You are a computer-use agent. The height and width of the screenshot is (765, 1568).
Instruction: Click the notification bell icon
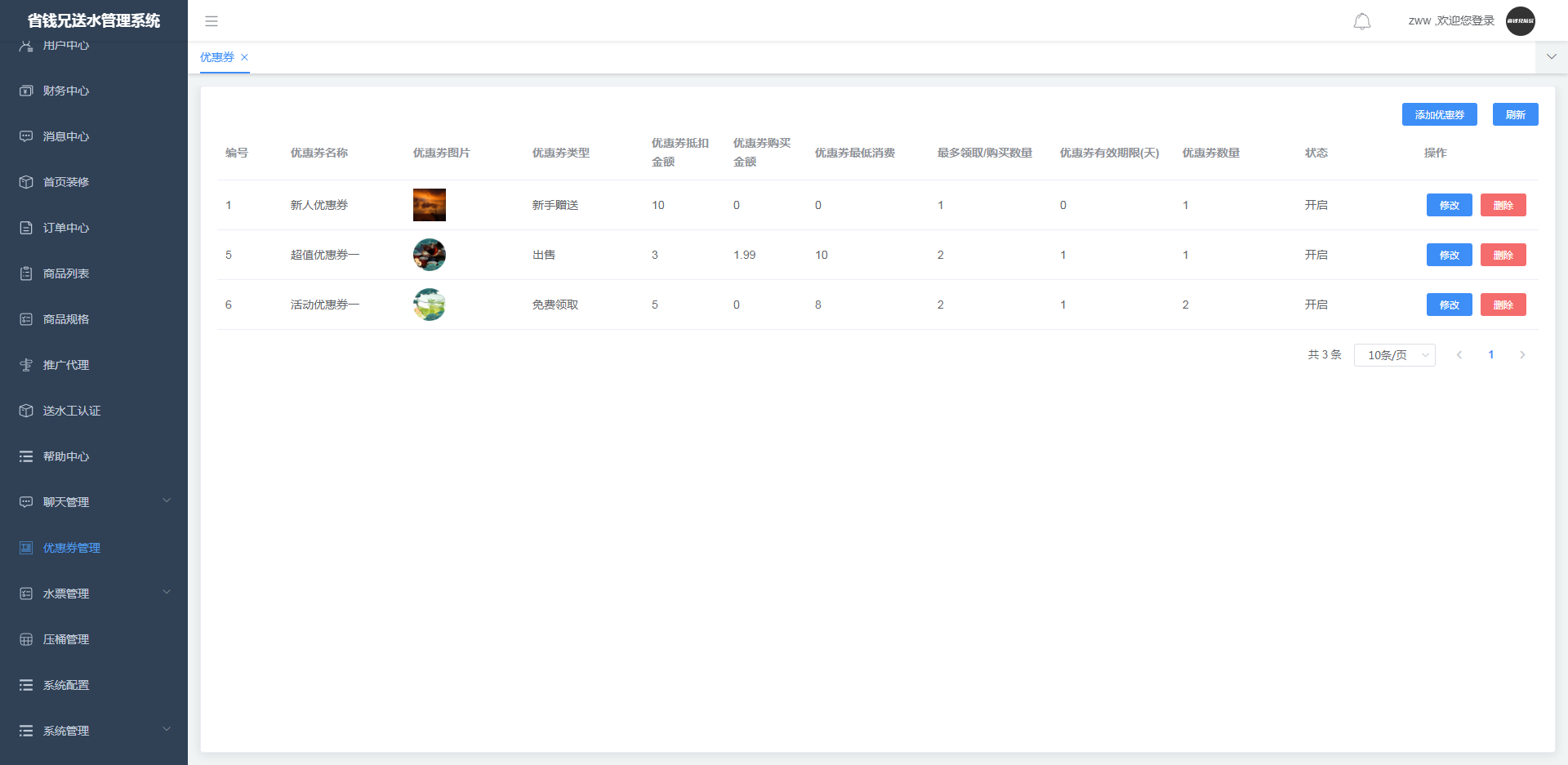[1361, 21]
